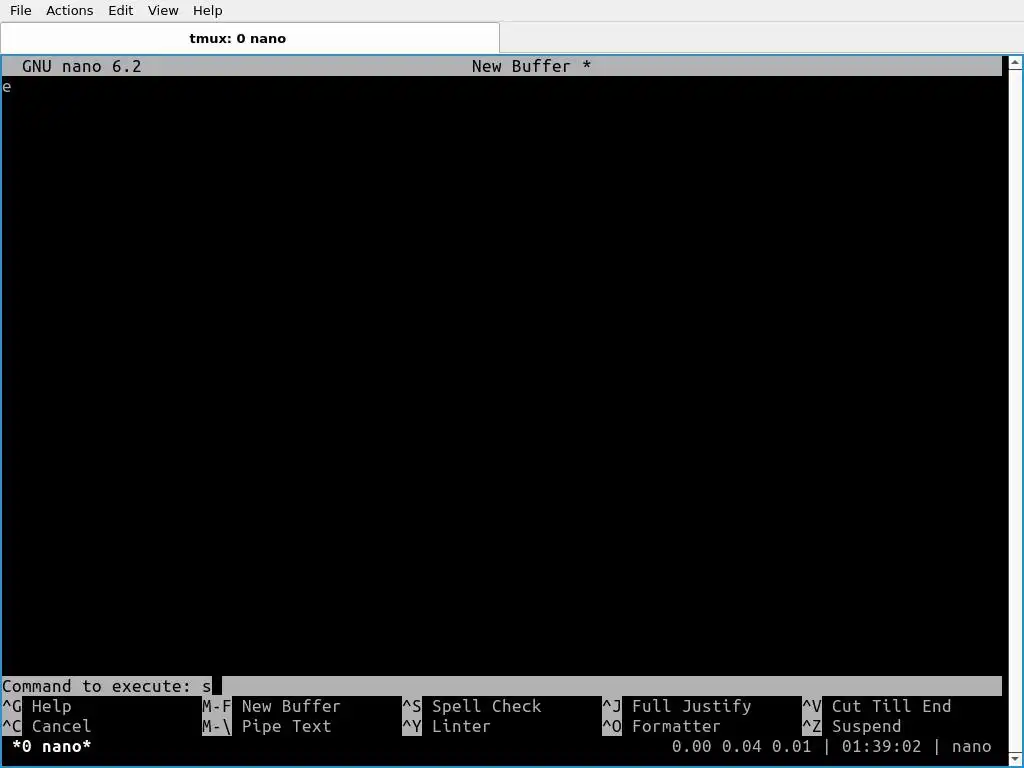Click the 'nano' hostname in tmux status

point(971,746)
